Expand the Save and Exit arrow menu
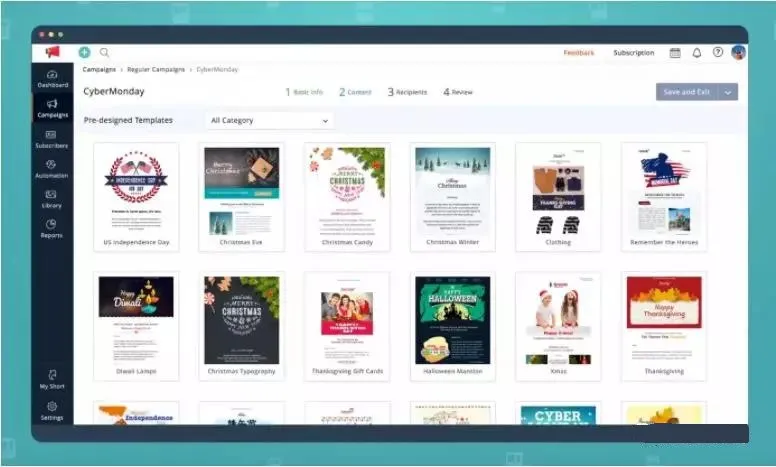This screenshot has width=776, height=467. (x=729, y=92)
